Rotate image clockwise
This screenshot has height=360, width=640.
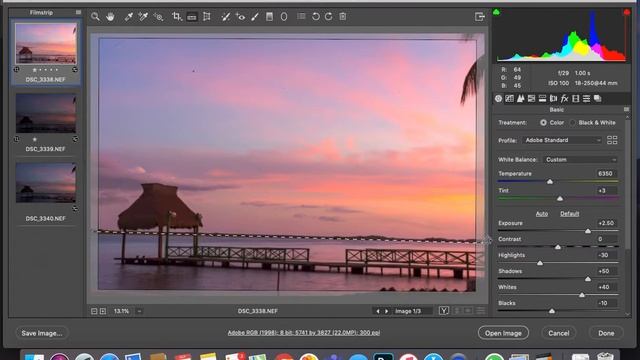(329, 17)
